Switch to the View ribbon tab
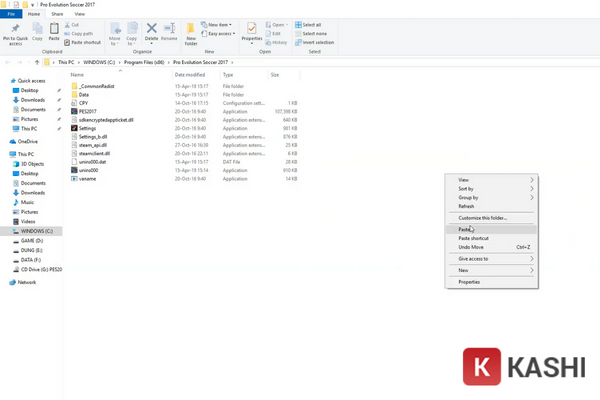Viewport: 600px width, 400px height. tap(80, 14)
